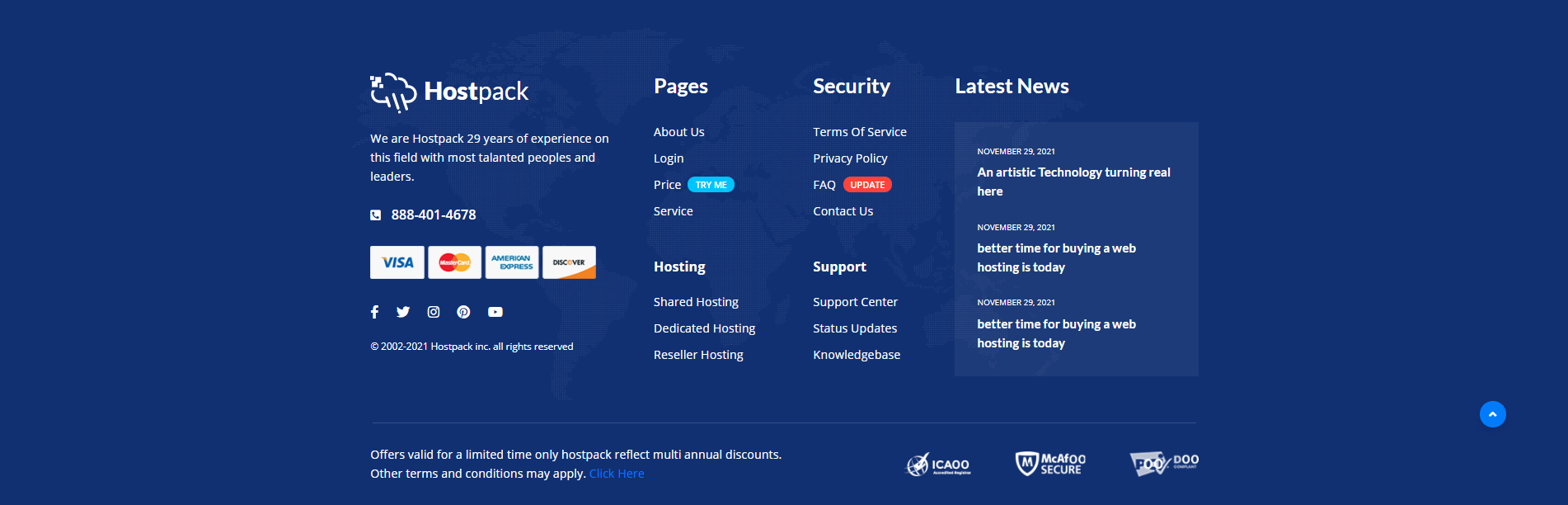The image size is (1568, 505).
Task: Click the scroll-to-top arrow button
Action: coord(1492,414)
